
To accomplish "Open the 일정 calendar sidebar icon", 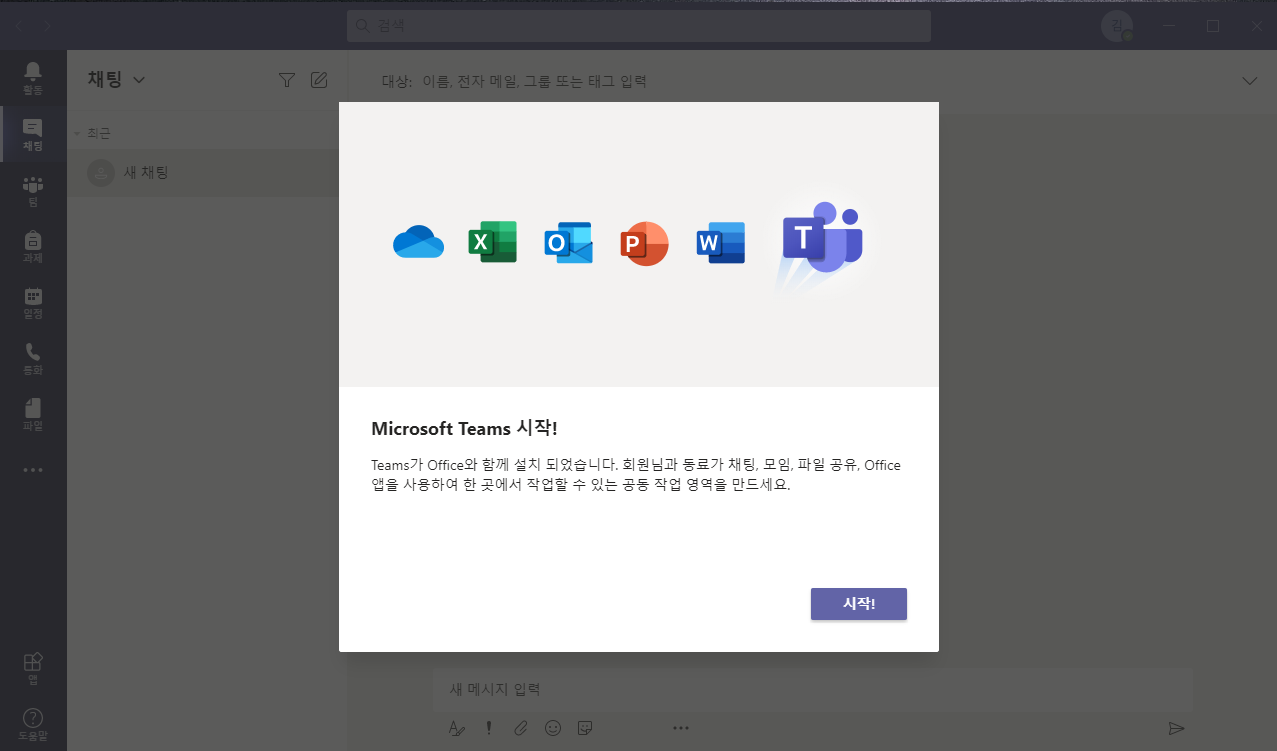I will click(x=33, y=302).
